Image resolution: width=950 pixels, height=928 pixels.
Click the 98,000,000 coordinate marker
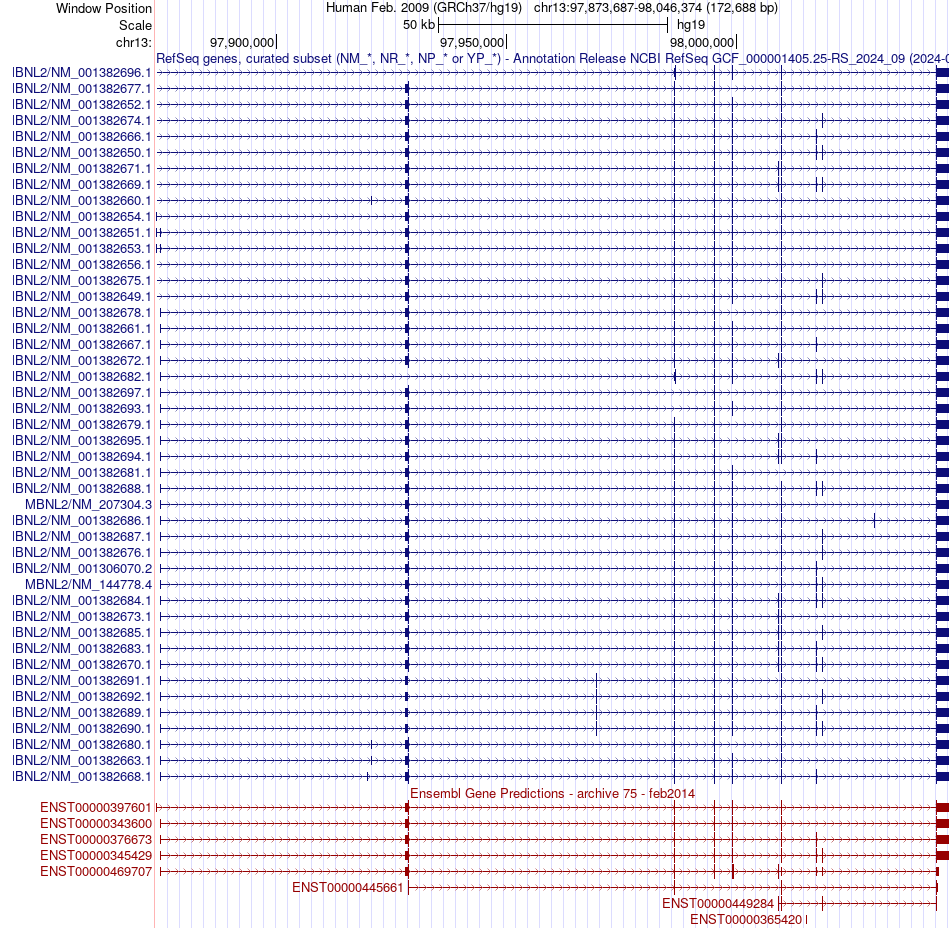(702, 42)
